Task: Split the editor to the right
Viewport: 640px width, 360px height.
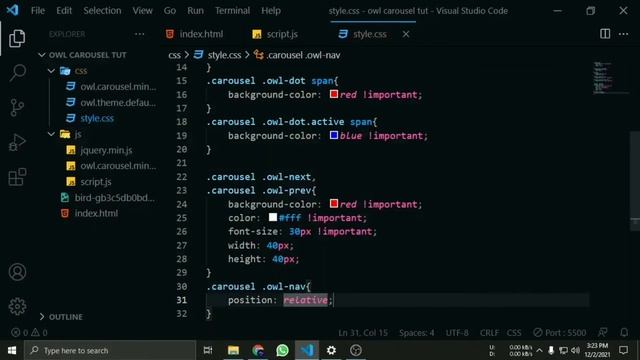Action: tap(605, 34)
